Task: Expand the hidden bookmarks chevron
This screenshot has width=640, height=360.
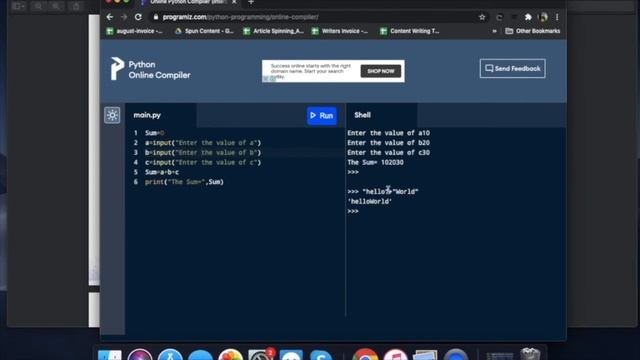Action: click(494, 31)
